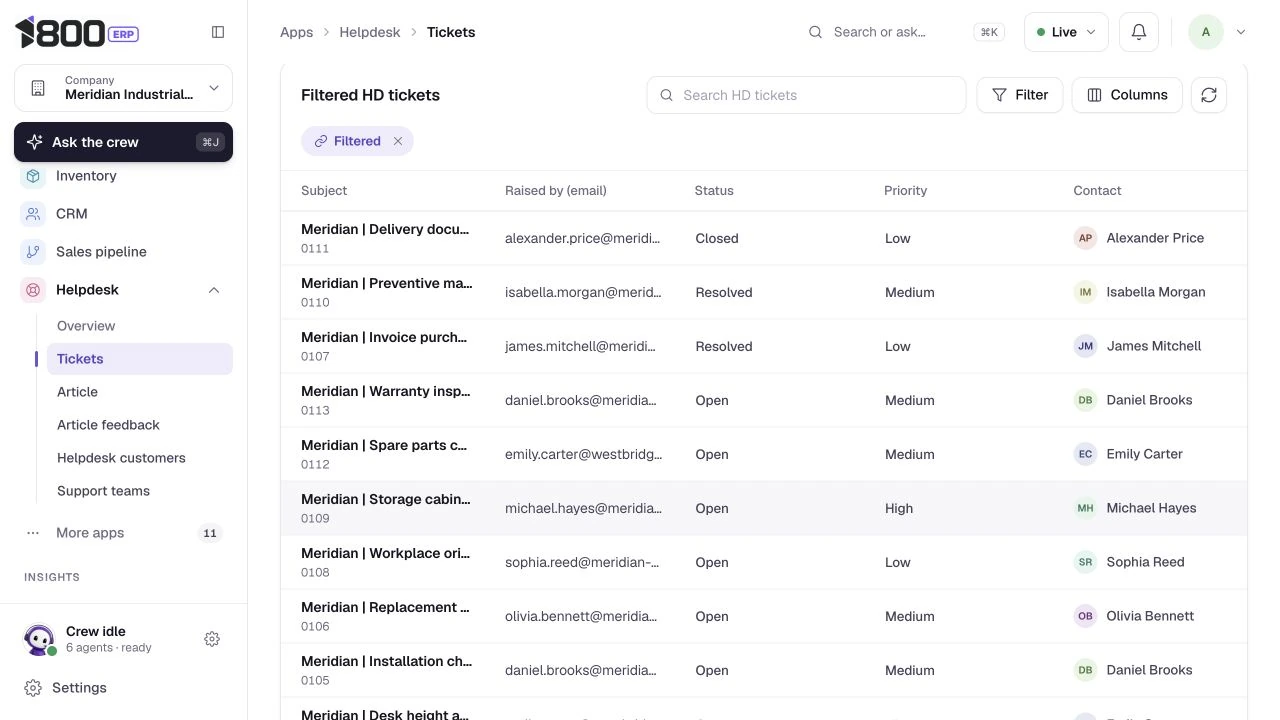Click the CRM people icon
The width and height of the screenshot is (1280, 720).
point(33,214)
